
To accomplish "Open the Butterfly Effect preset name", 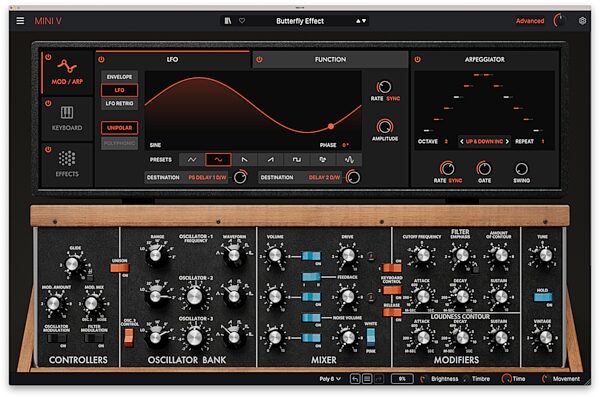I will tap(300, 21).
